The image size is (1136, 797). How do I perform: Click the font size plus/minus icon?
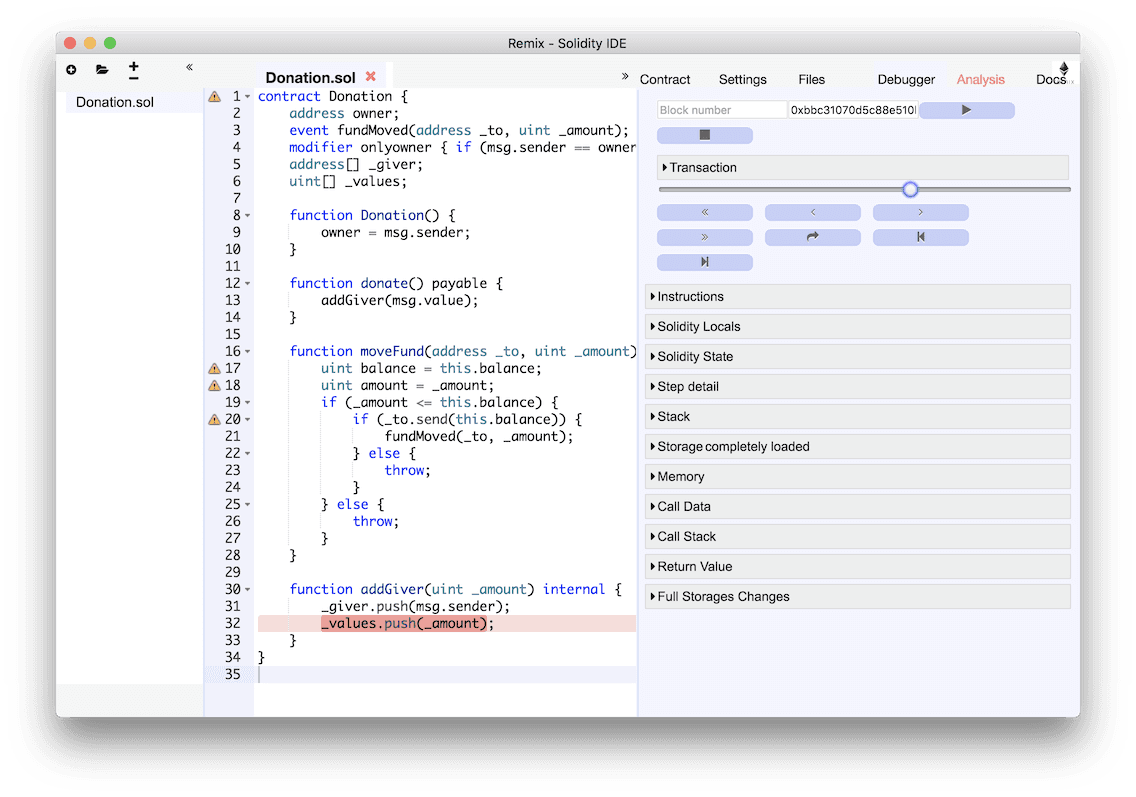coord(134,70)
